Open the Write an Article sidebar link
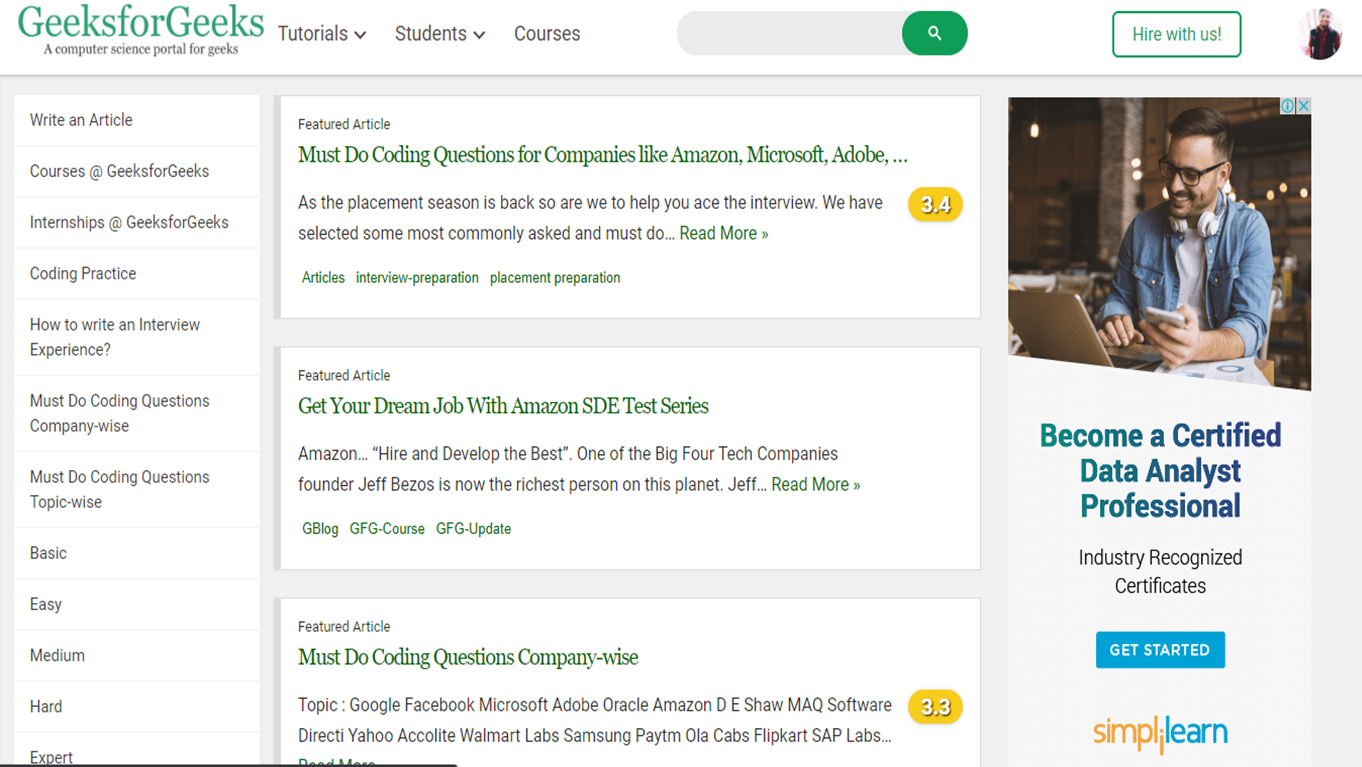The image size is (1362, 767). [137, 120]
